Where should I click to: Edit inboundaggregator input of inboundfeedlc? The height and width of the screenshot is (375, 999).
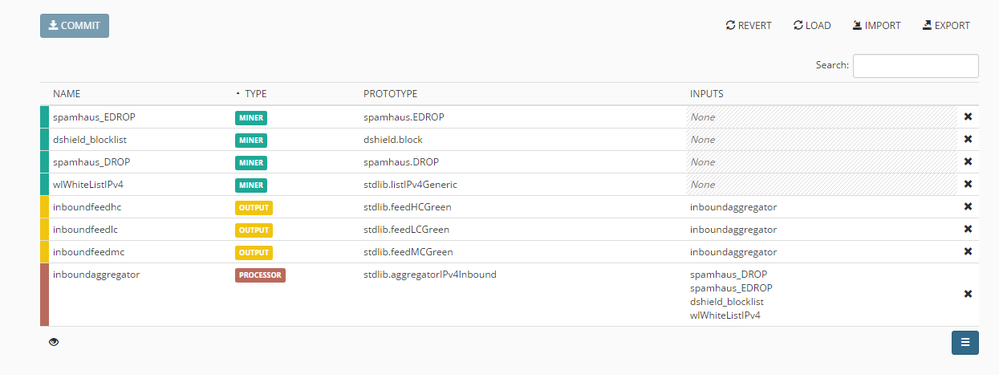[x=733, y=229]
